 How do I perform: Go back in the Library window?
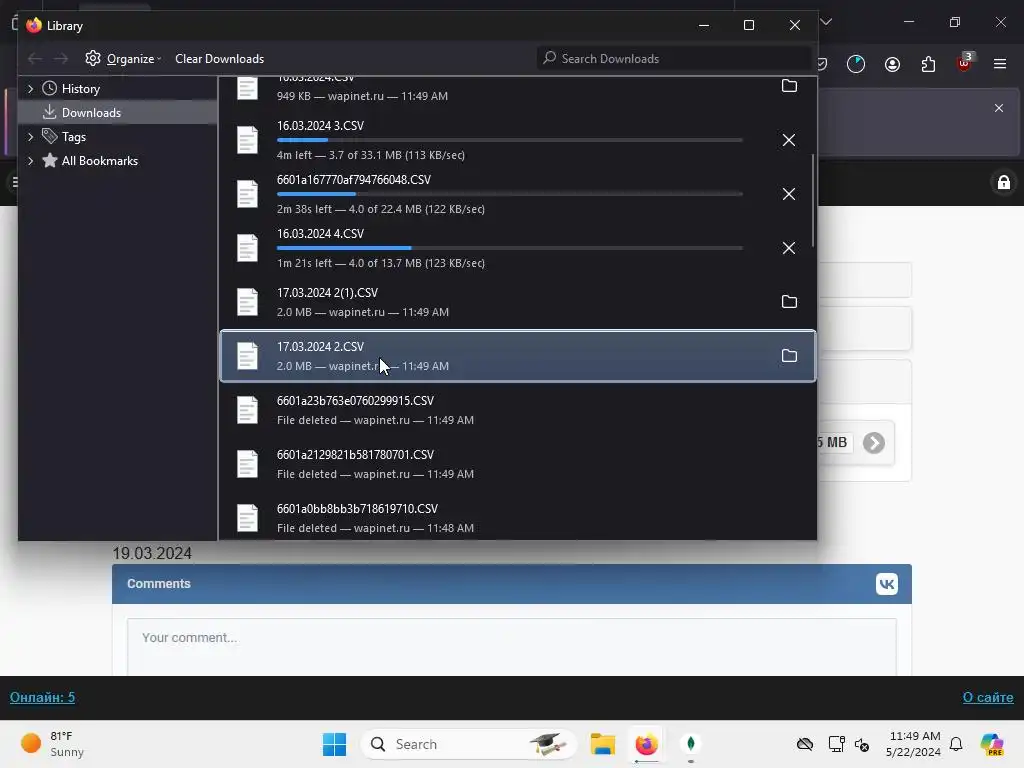35,59
